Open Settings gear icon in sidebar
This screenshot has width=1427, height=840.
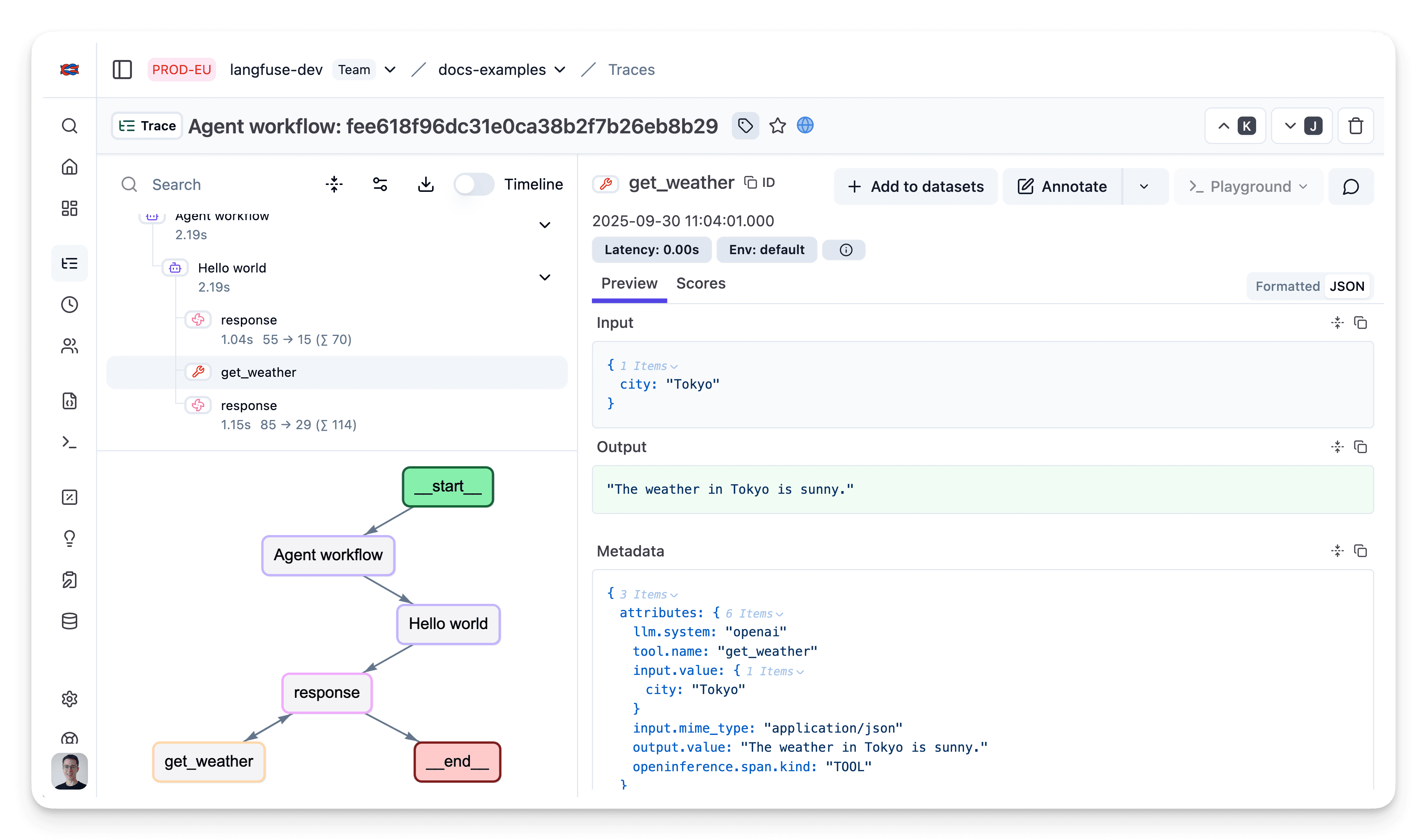click(x=70, y=699)
